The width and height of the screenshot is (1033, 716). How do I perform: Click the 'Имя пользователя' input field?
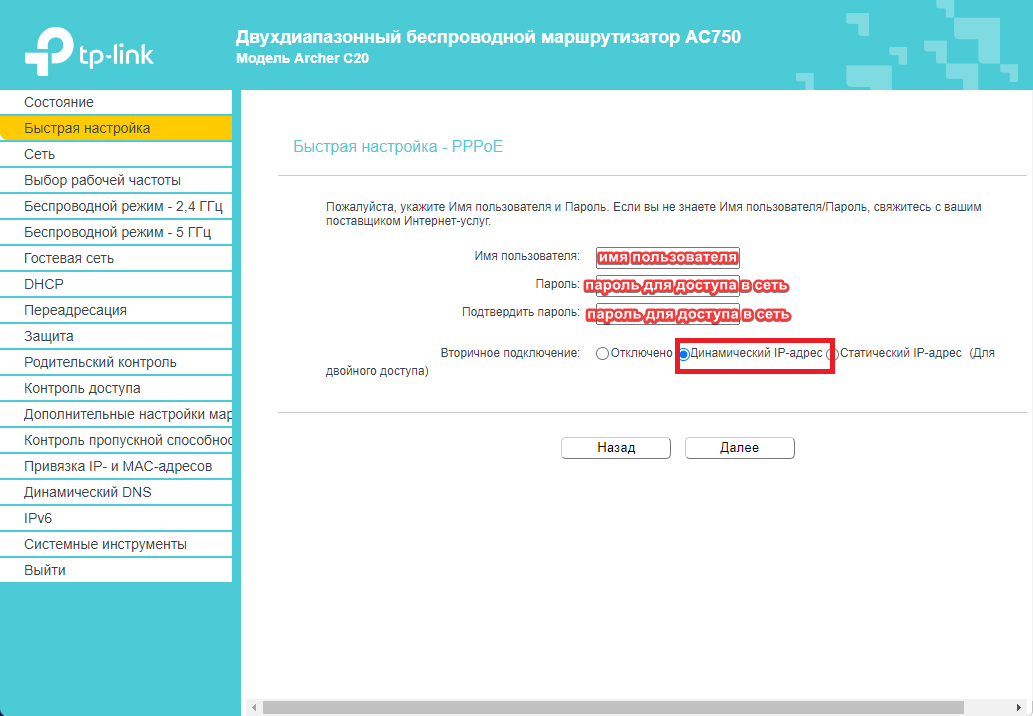click(x=667, y=258)
